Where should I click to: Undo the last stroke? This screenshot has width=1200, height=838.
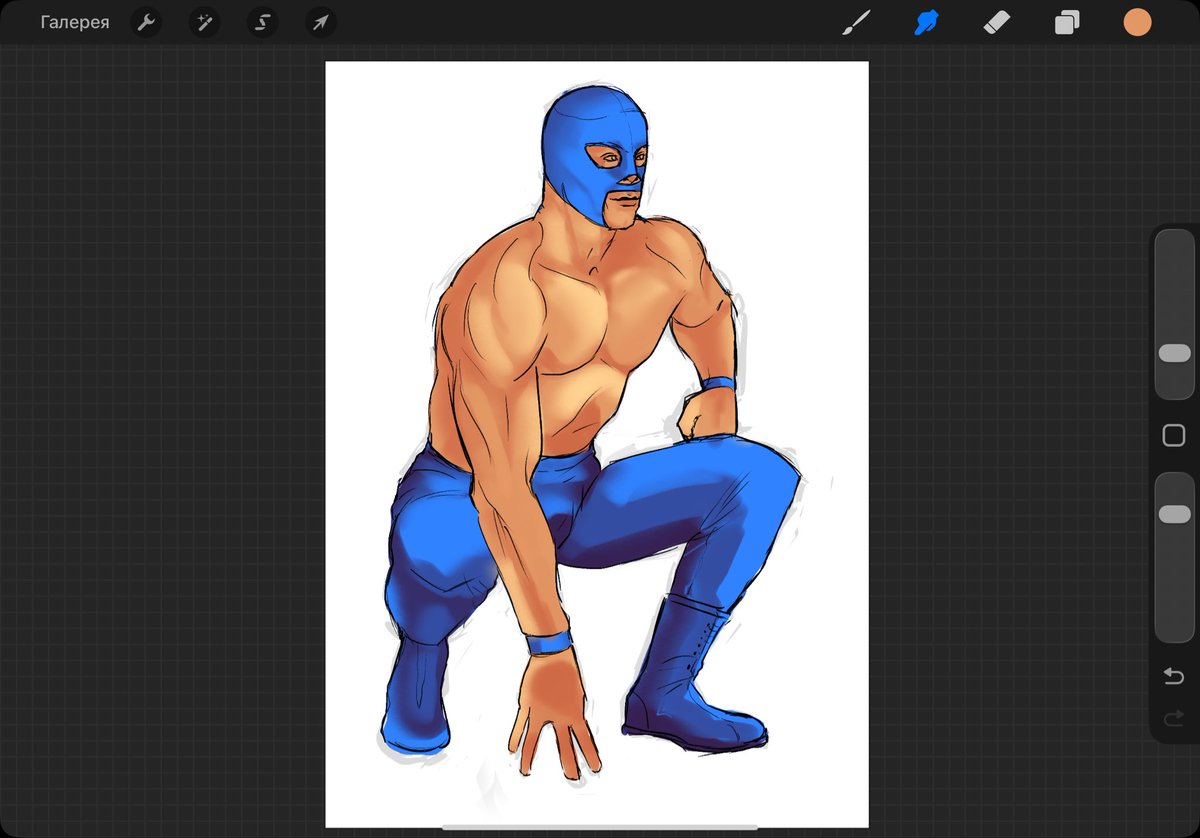(1174, 677)
